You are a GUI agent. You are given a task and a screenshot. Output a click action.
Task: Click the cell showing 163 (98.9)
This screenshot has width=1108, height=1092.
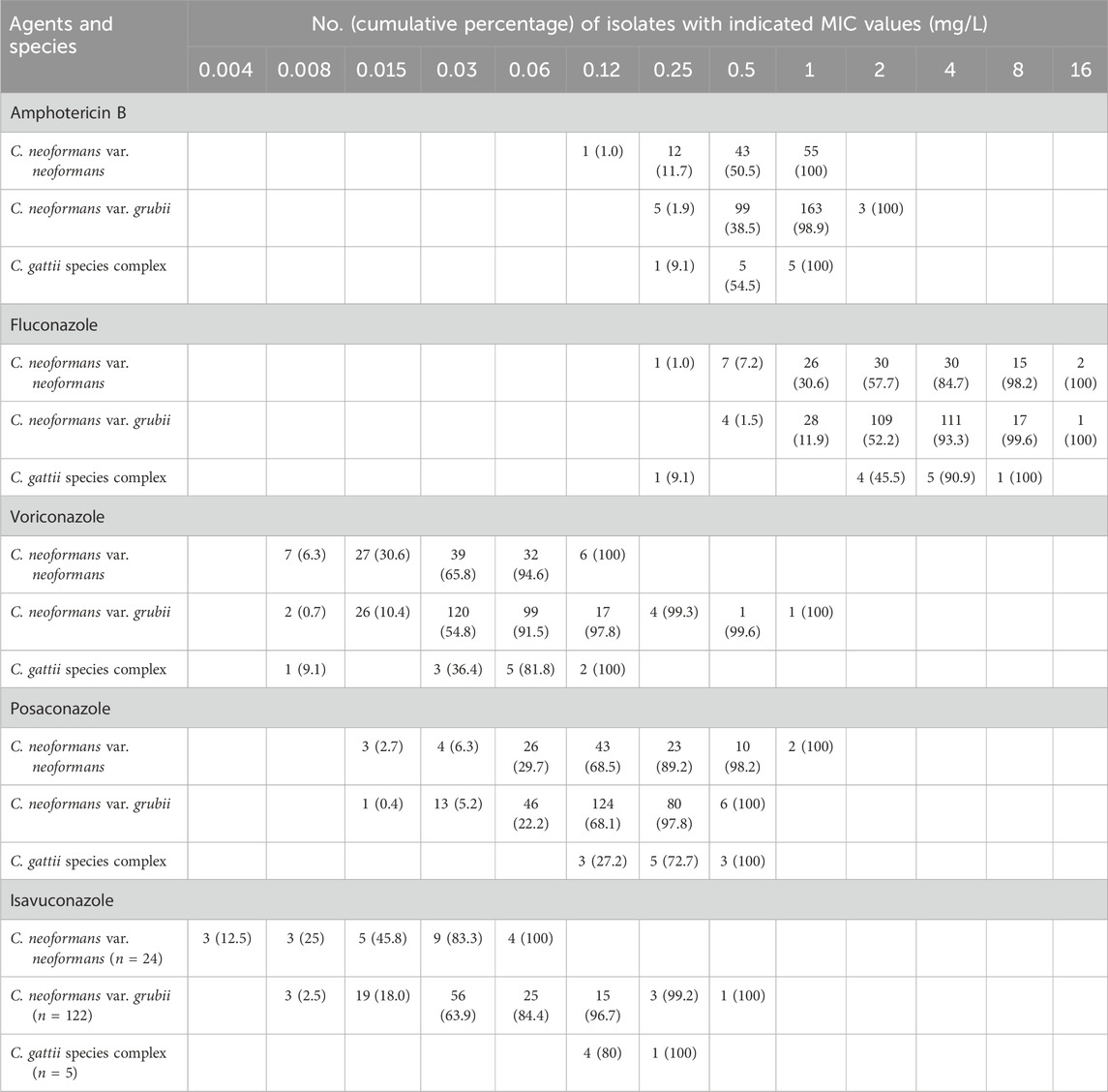pos(810,218)
